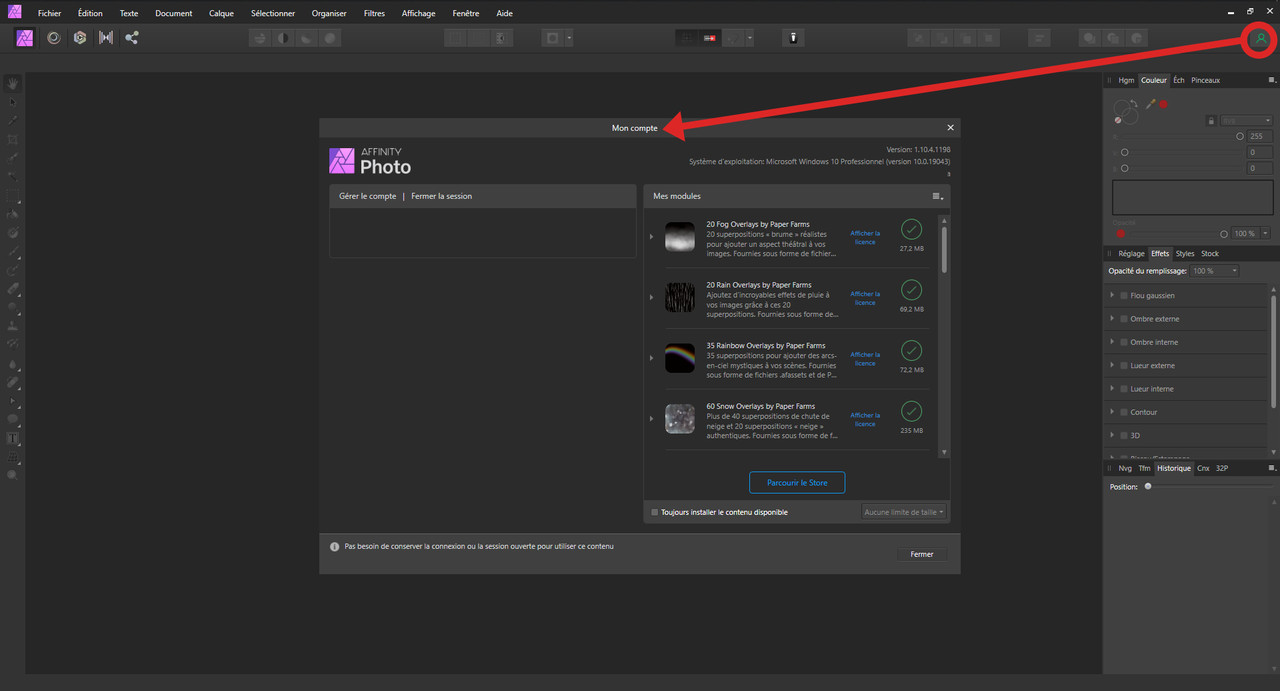
Task: Open Afficher la licence for 60 Snow Overlays
Action: [865, 419]
